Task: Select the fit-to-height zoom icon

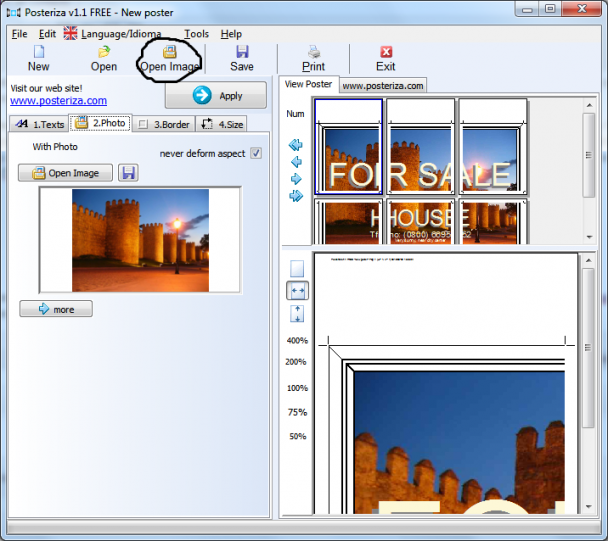Action: point(297,313)
